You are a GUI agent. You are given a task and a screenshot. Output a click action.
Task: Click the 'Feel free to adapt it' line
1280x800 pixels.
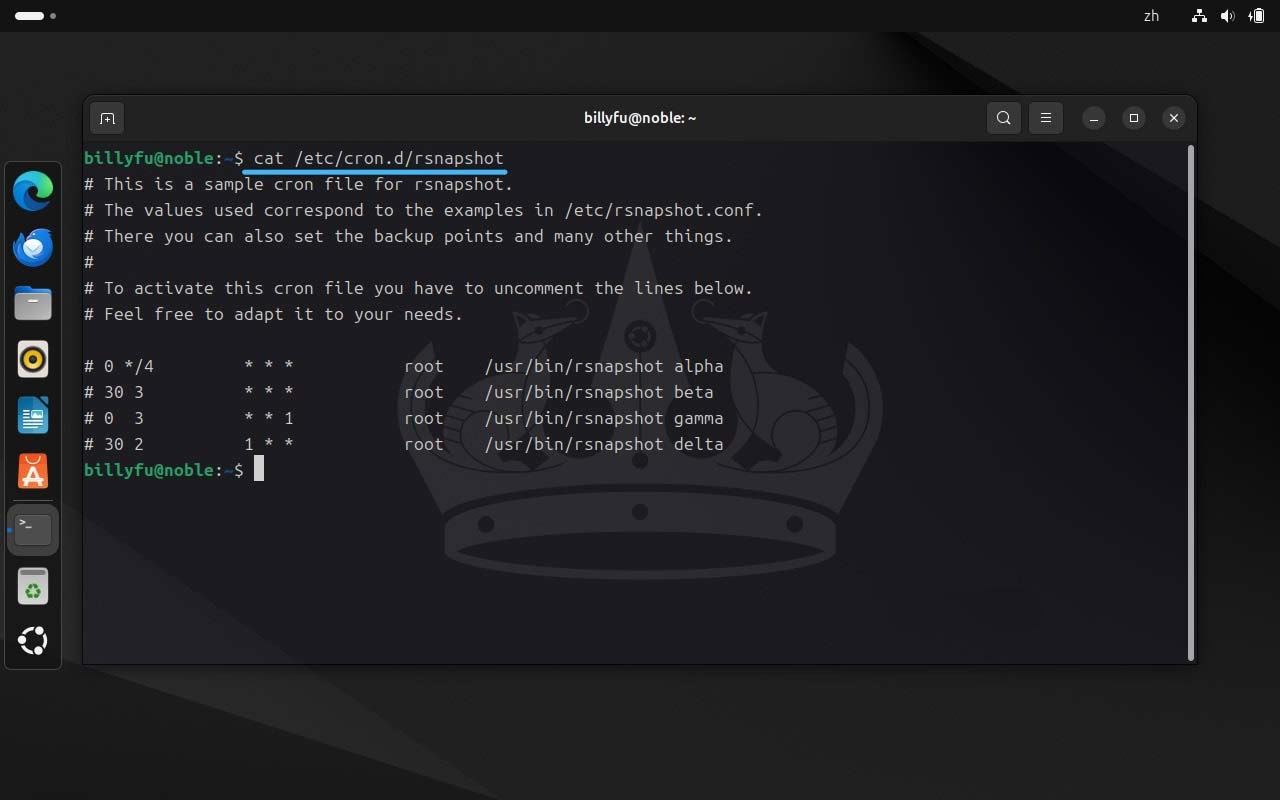pyautogui.click(x=273, y=314)
